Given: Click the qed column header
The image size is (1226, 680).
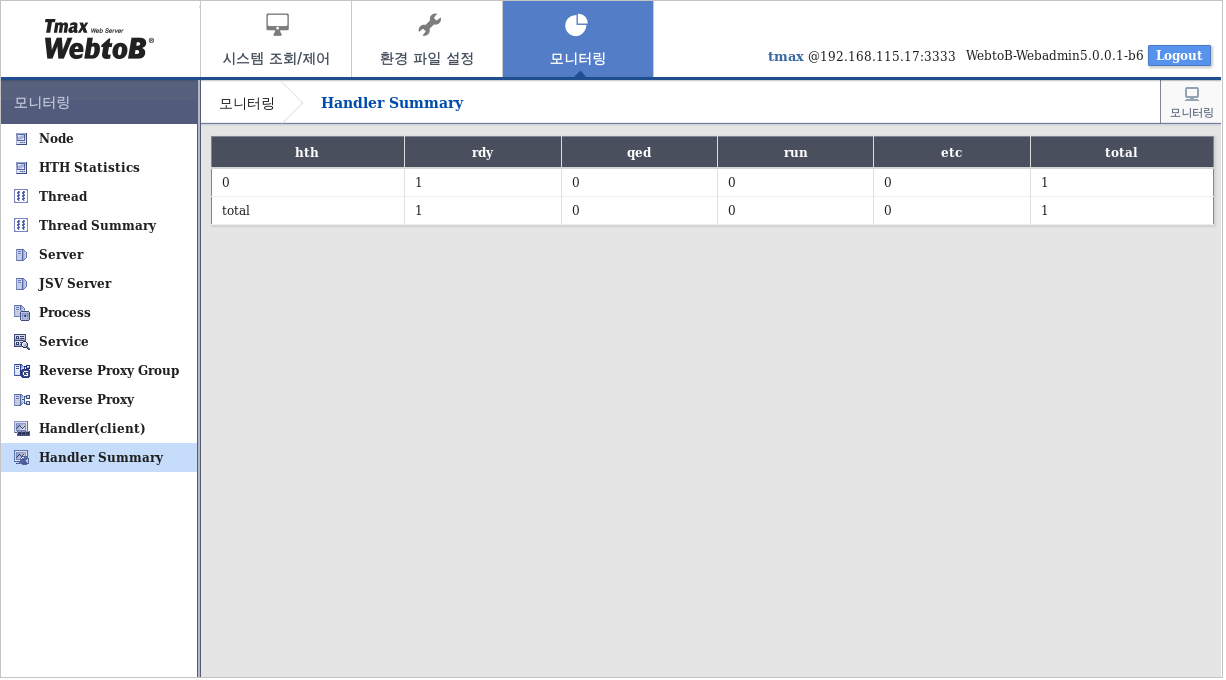Looking at the screenshot, I should (x=639, y=152).
